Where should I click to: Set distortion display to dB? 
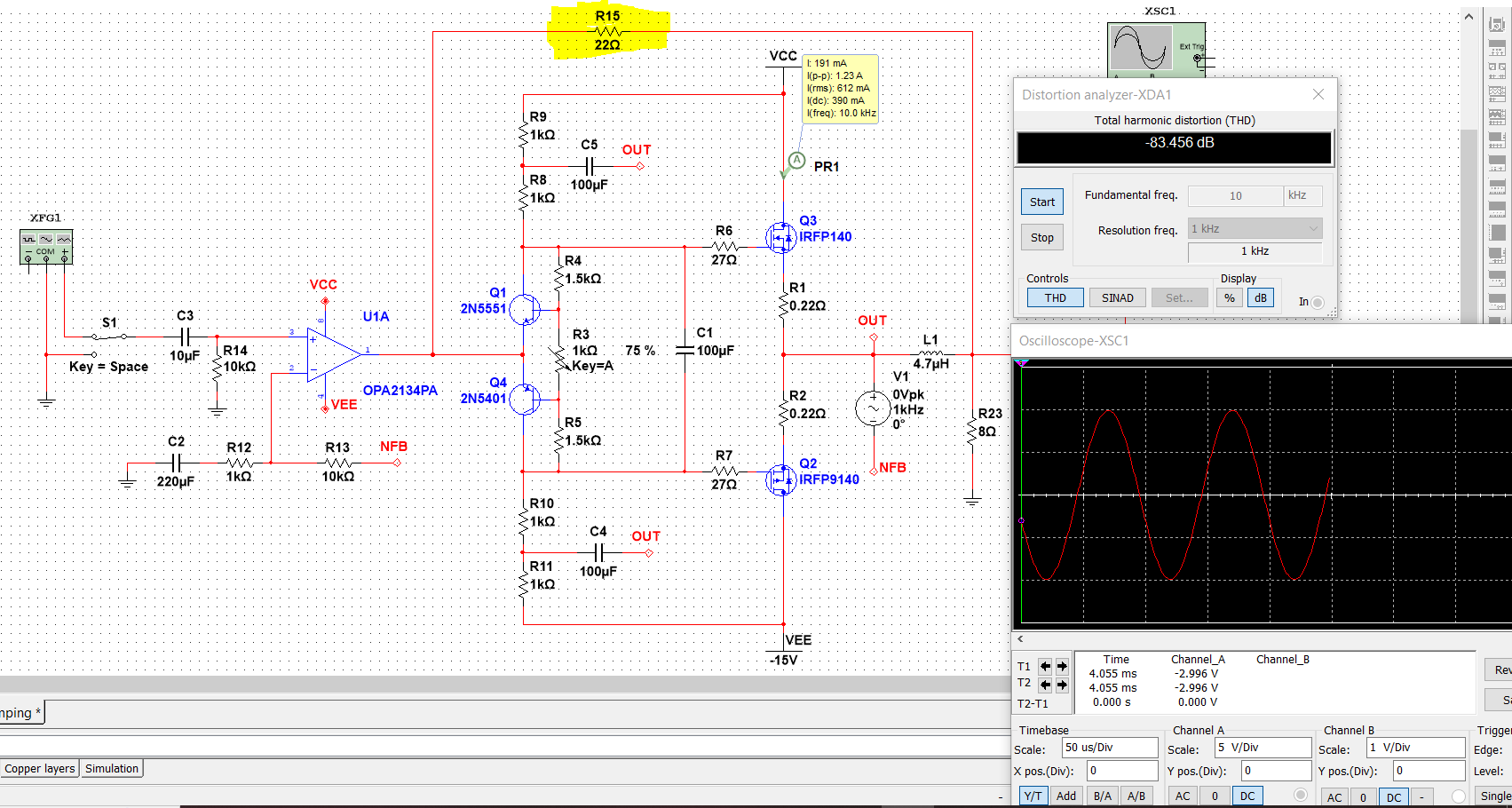pyautogui.click(x=1262, y=297)
